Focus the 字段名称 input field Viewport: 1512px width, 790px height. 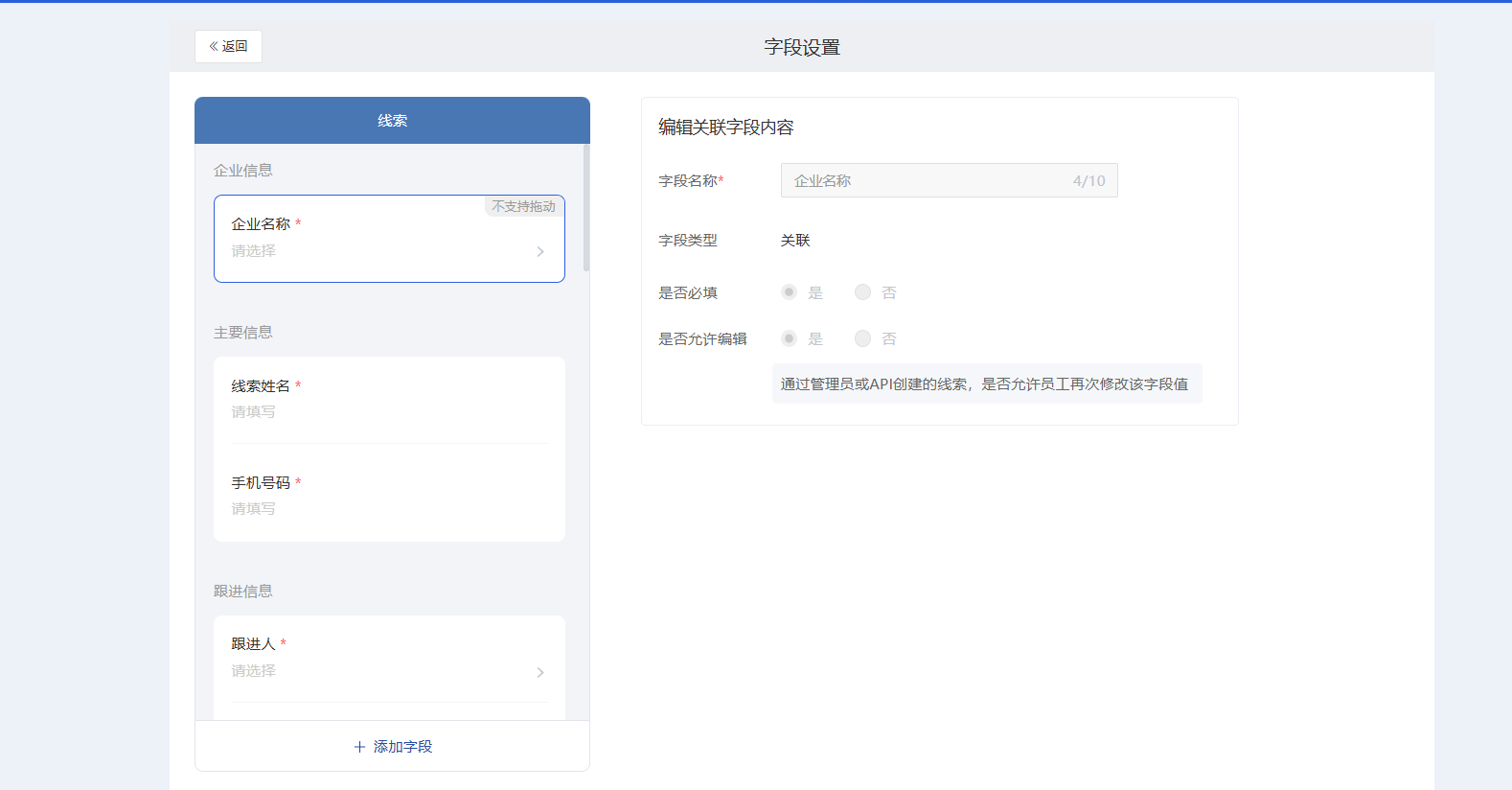click(x=949, y=180)
